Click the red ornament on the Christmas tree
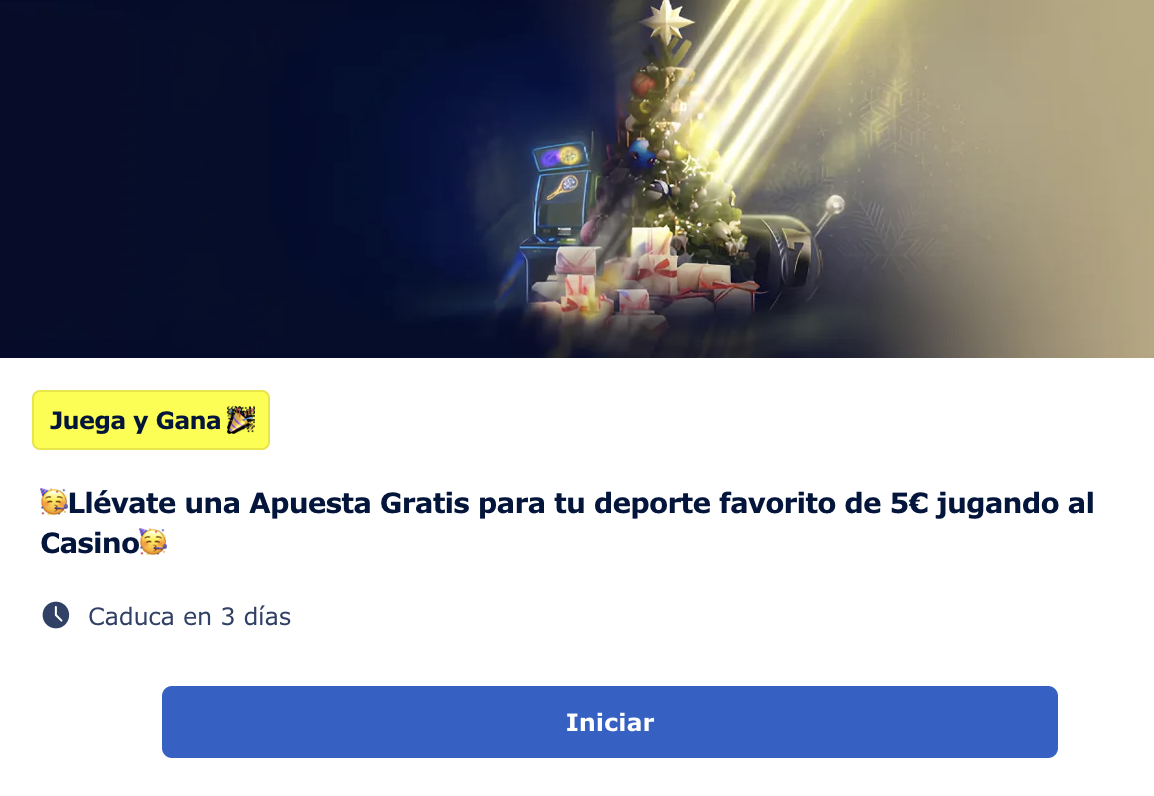Viewport: 1154px width, 796px height. click(x=643, y=83)
